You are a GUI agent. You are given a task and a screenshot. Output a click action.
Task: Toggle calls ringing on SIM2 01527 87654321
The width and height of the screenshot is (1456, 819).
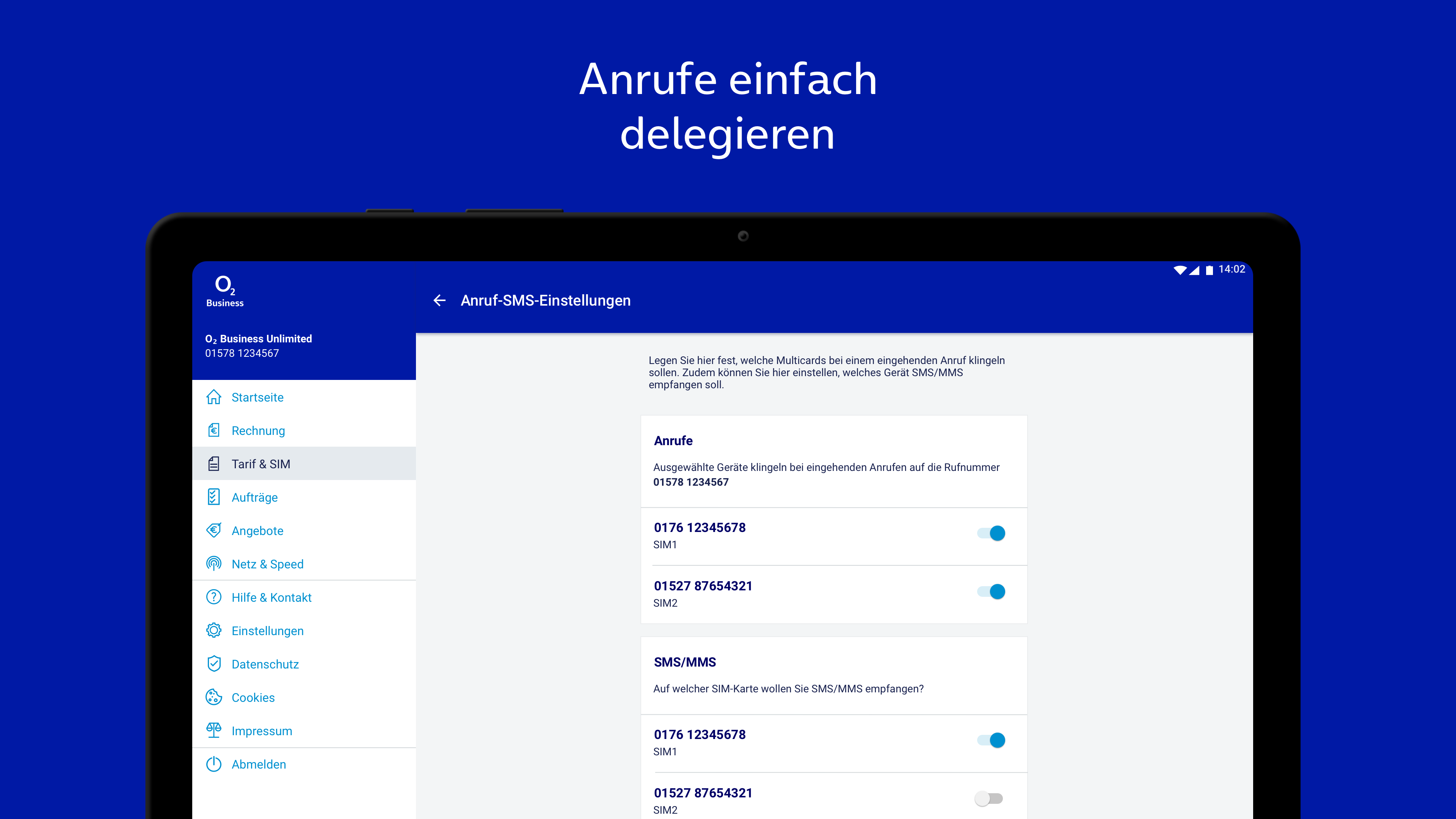[991, 592]
